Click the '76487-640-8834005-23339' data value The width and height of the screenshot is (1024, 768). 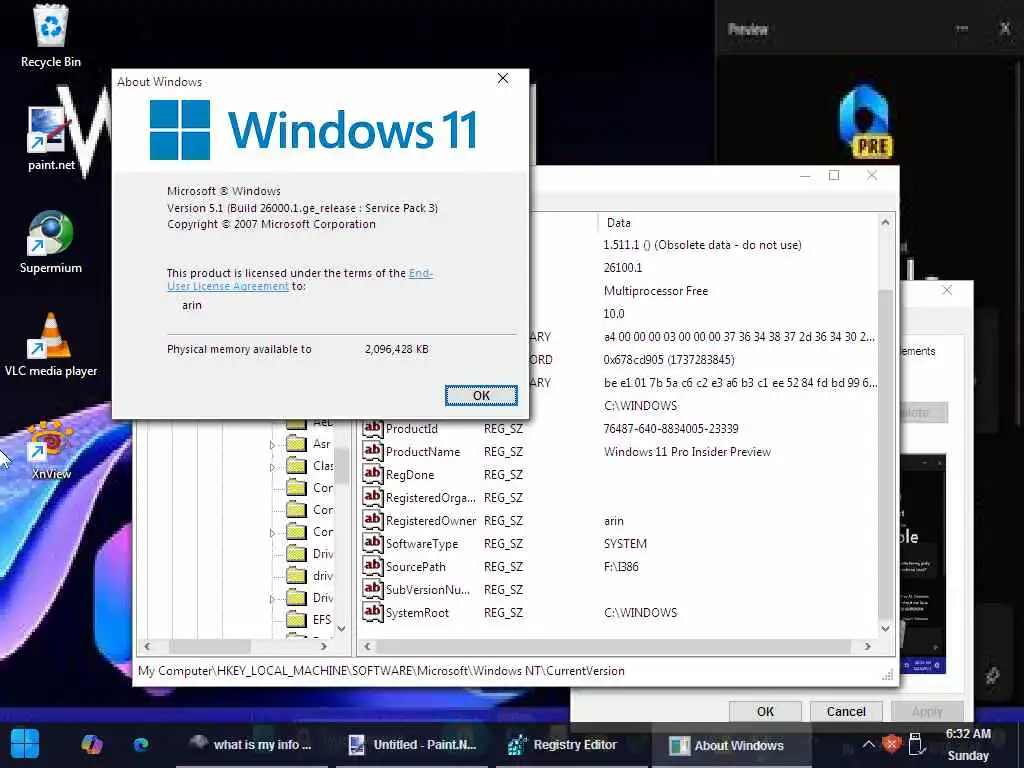click(x=671, y=428)
